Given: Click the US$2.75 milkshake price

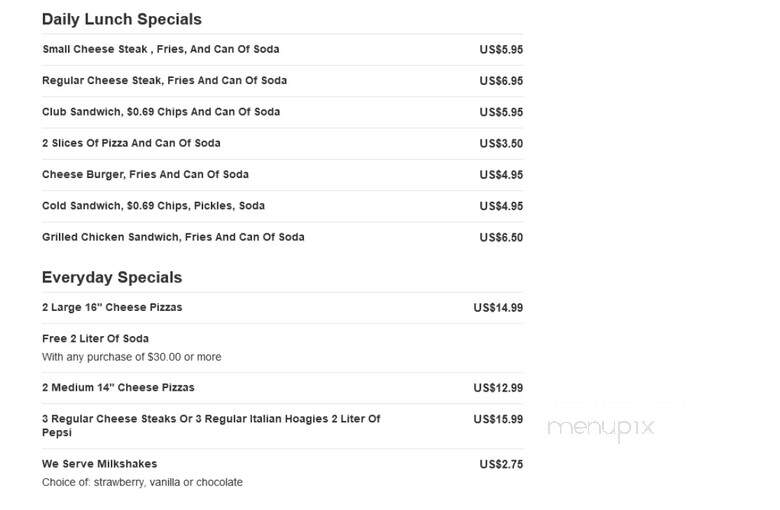Looking at the screenshot, I should pos(501,464).
